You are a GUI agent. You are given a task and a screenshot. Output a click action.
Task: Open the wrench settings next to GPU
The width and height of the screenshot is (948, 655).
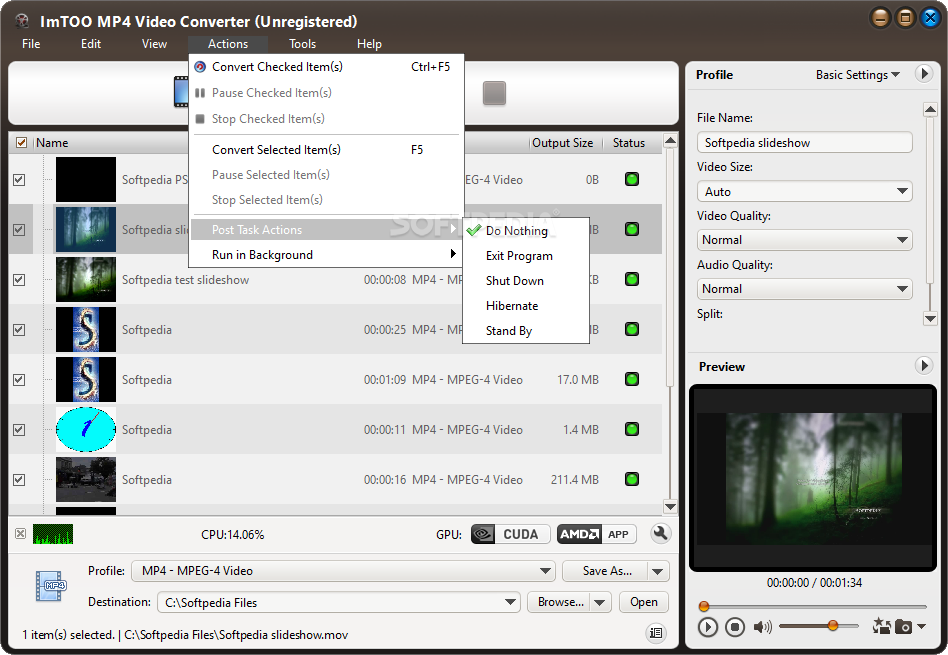point(661,533)
